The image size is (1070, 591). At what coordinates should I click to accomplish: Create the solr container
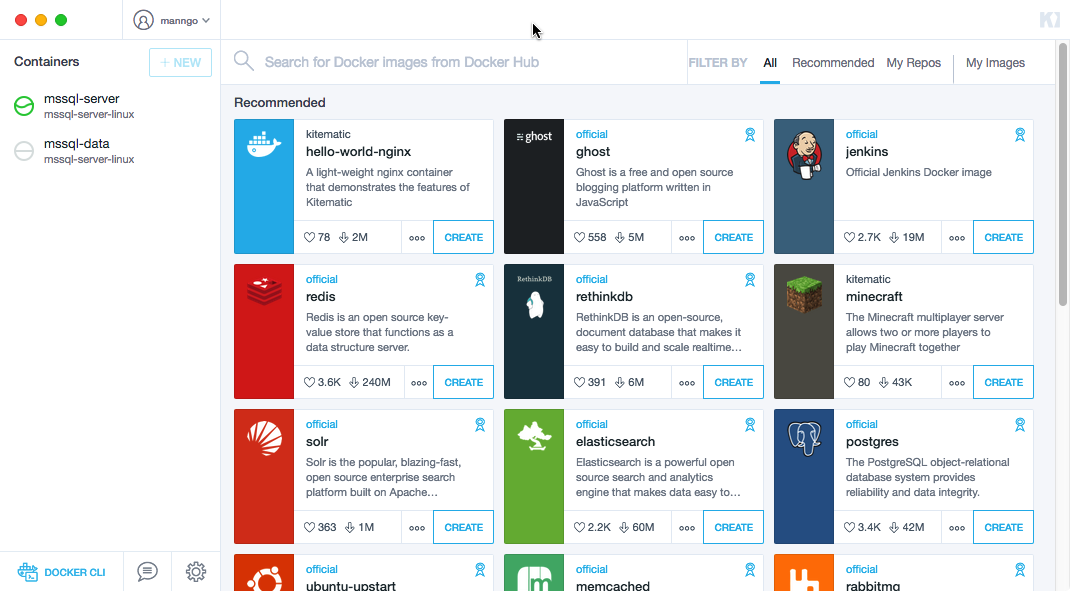(x=463, y=528)
